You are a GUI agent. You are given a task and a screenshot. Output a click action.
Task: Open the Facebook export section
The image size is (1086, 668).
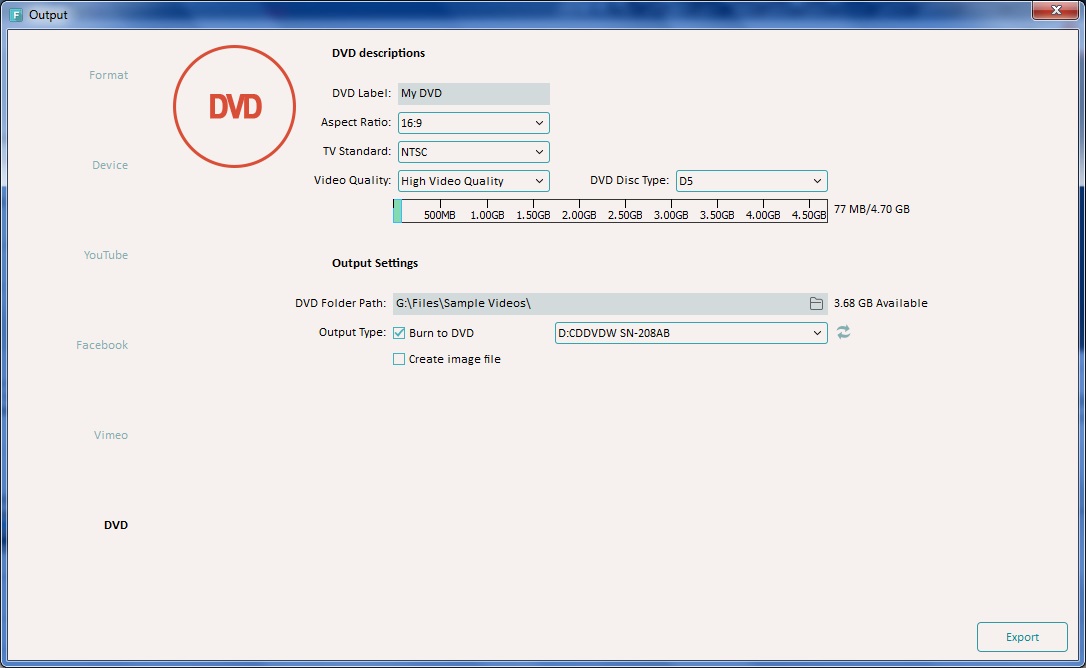(x=102, y=344)
